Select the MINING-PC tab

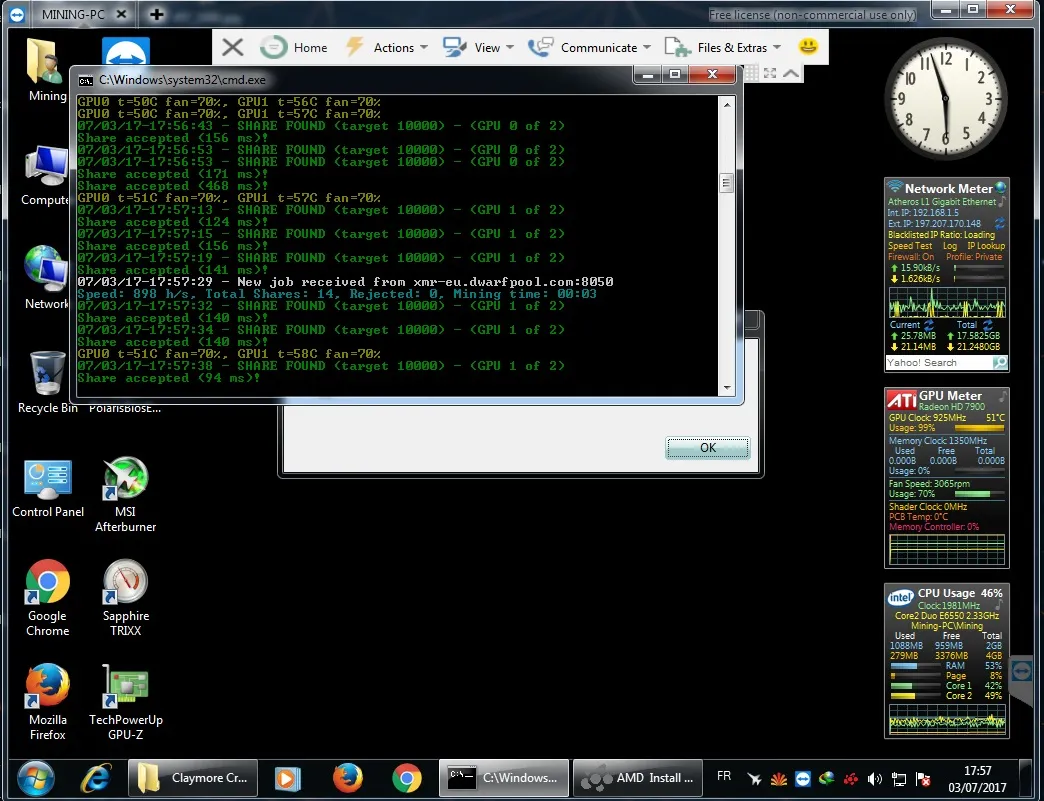(73, 14)
